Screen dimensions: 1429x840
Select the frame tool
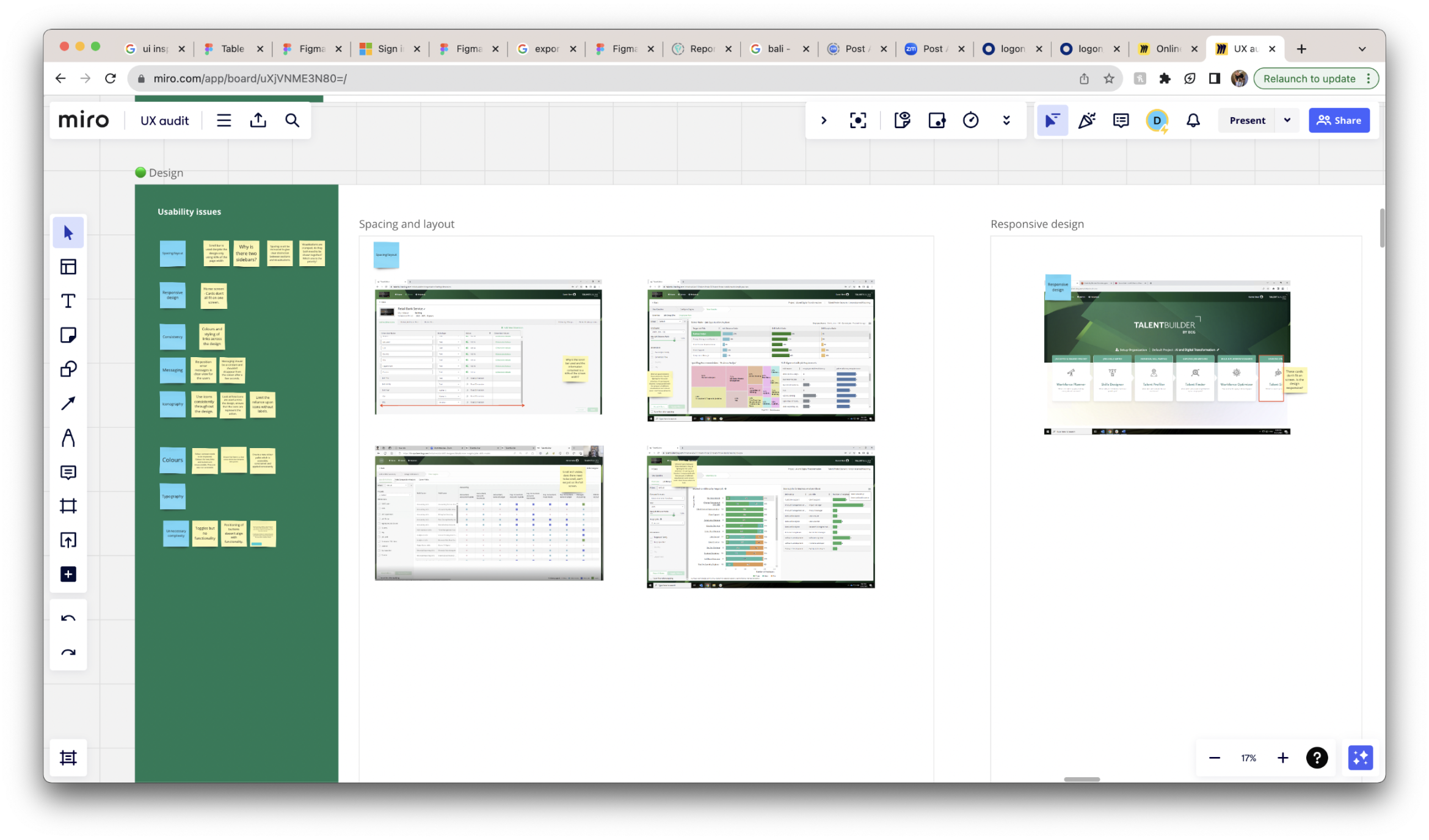[x=68, y=506]
